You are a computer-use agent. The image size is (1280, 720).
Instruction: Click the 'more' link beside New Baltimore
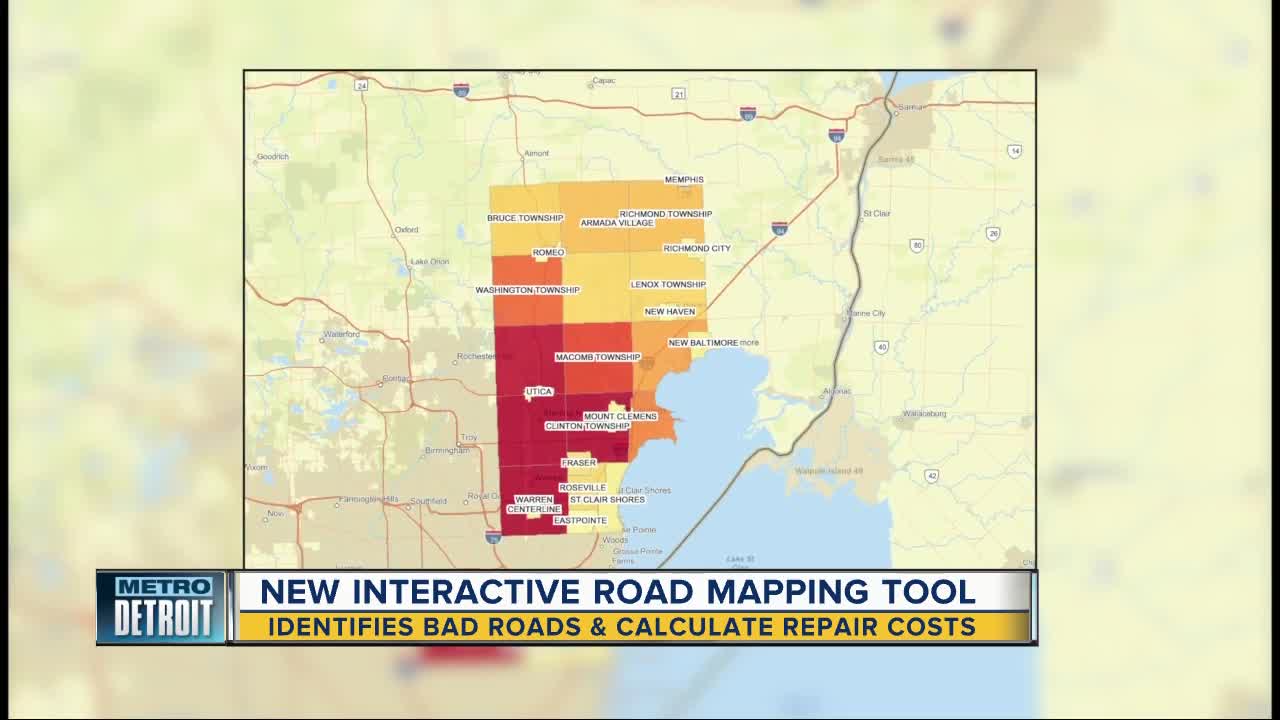(749, 343)
